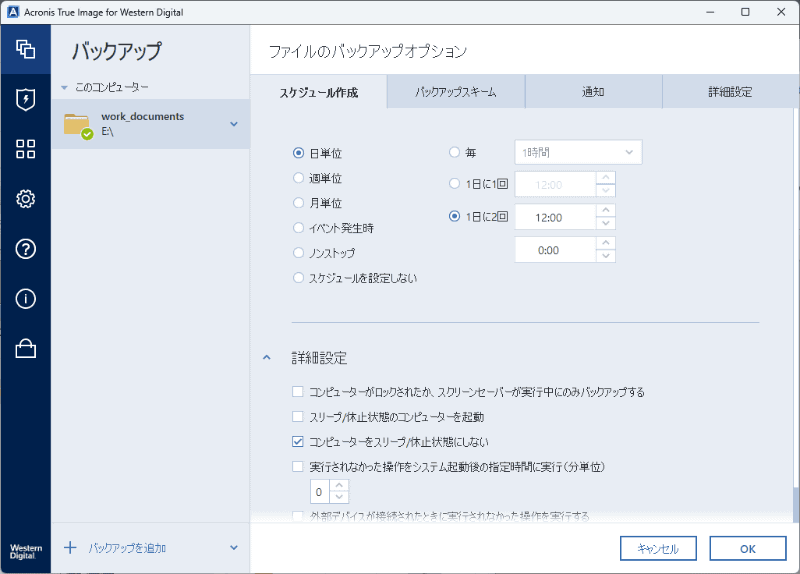Switch to バックアップスキーム tab
800x574 pixels.
(x=456, y=92)
